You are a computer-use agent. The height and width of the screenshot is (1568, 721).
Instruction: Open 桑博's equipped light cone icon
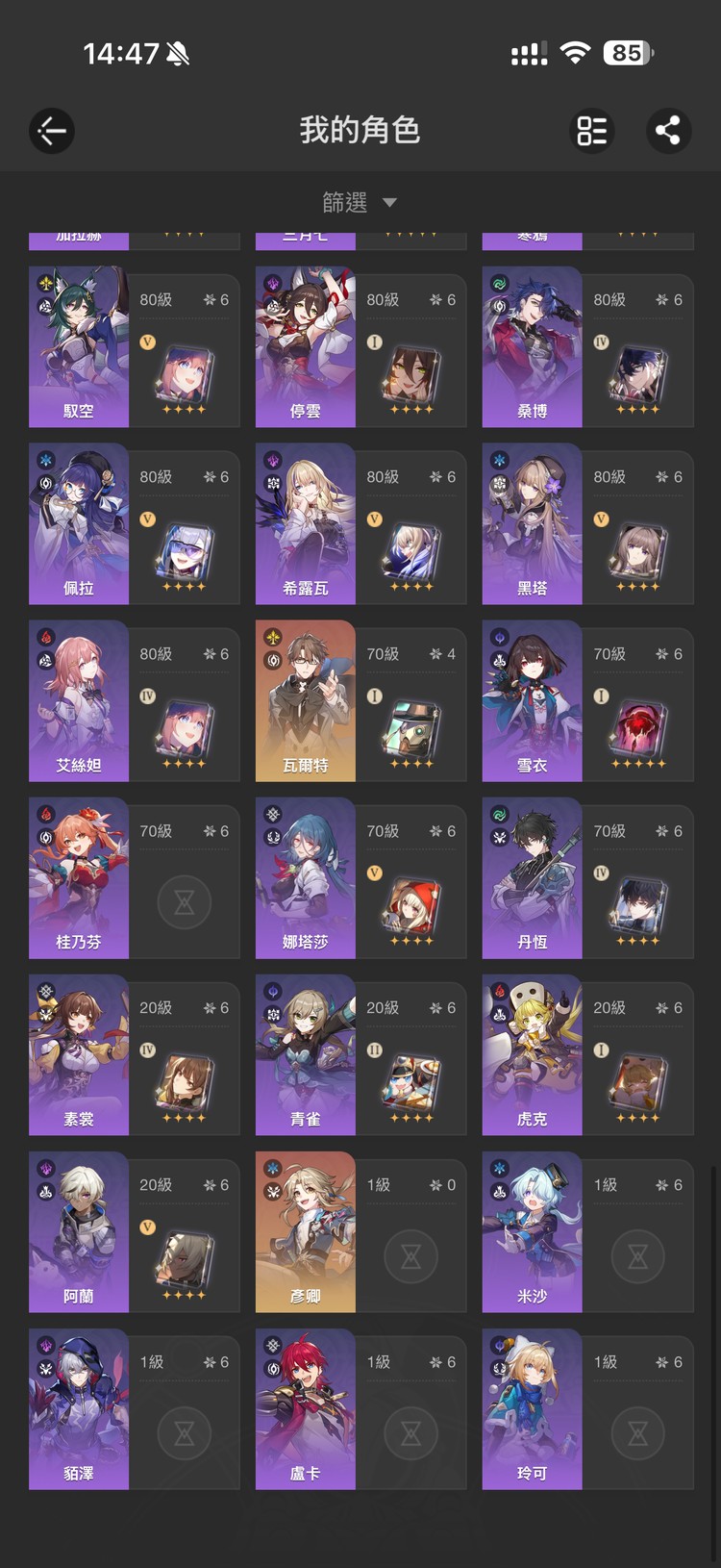click(x=637, y=374)
